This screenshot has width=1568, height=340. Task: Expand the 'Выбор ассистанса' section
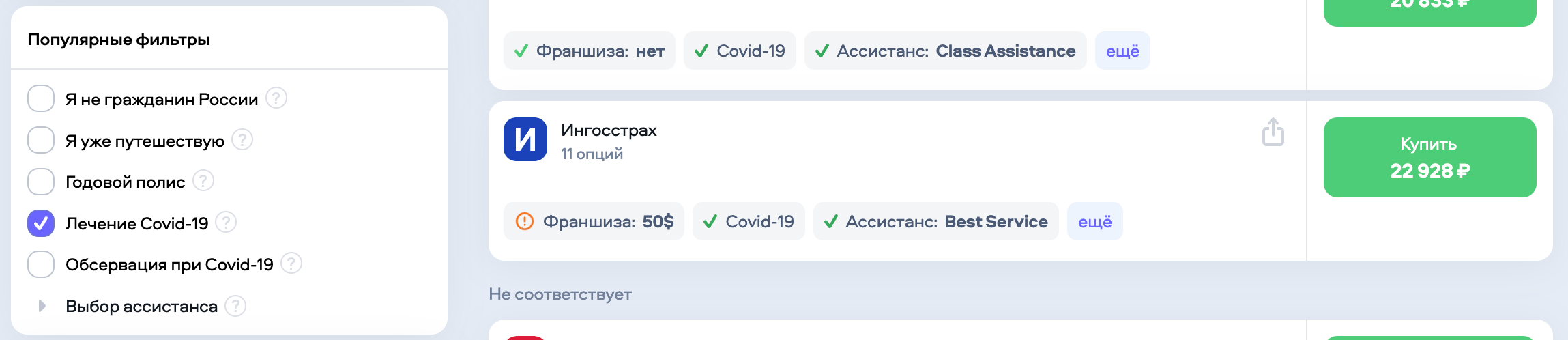(x=42, y=306)
